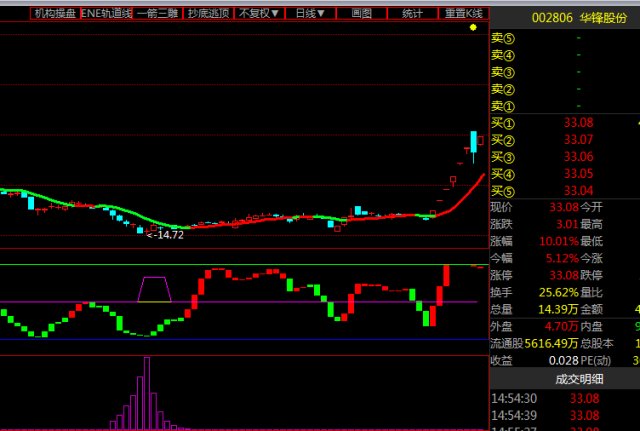Click the 卖① ask row

pos(565,106)
